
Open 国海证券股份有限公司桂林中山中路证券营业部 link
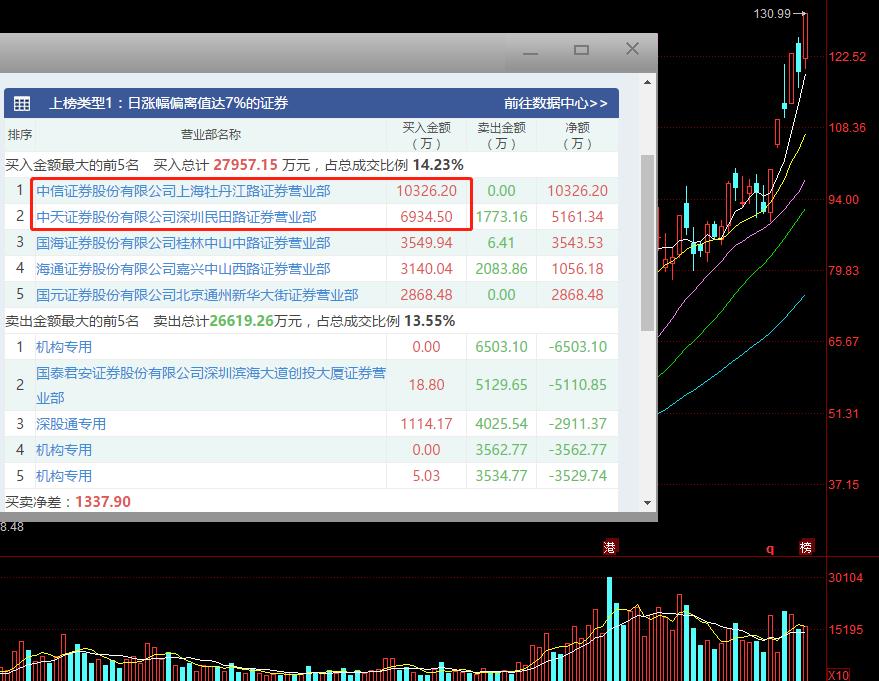[x=183, y=243]
